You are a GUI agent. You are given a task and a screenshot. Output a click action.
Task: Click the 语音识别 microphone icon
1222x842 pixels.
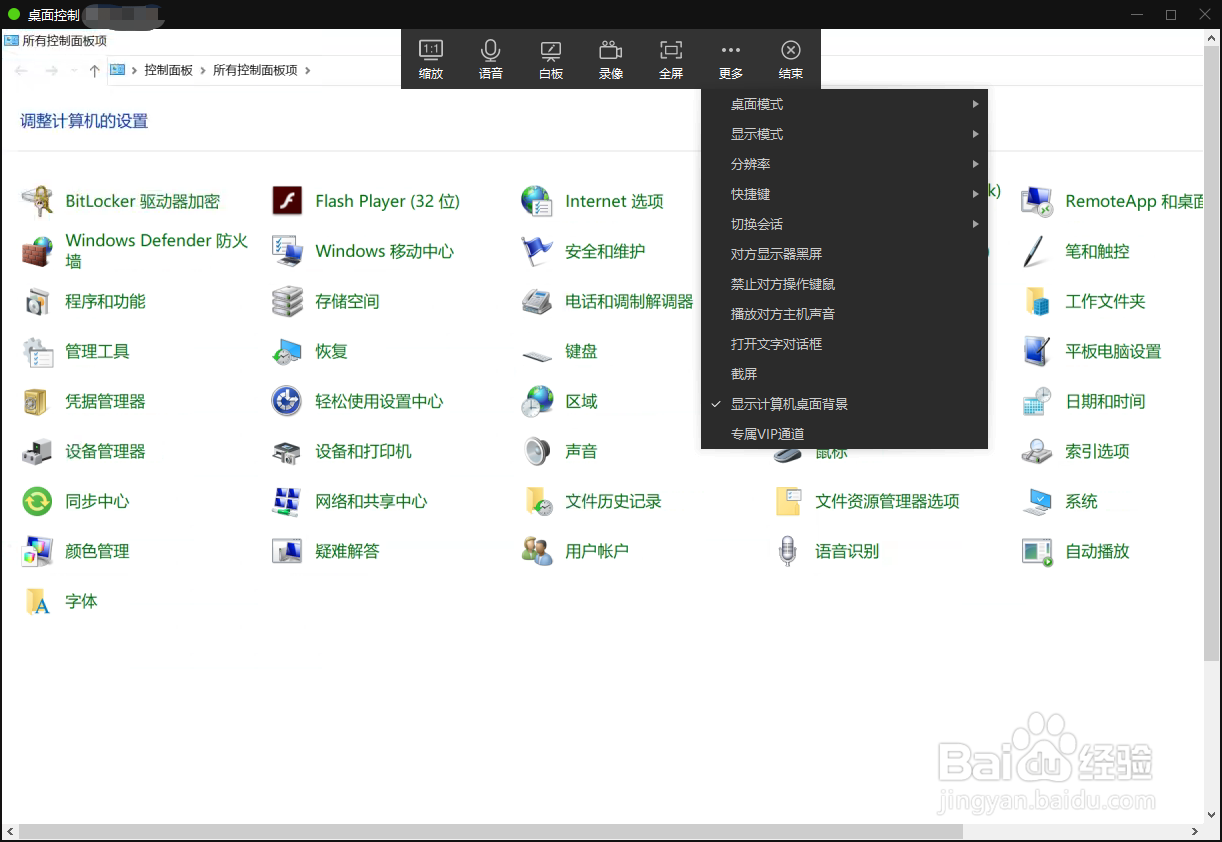(x=787, y=551)
